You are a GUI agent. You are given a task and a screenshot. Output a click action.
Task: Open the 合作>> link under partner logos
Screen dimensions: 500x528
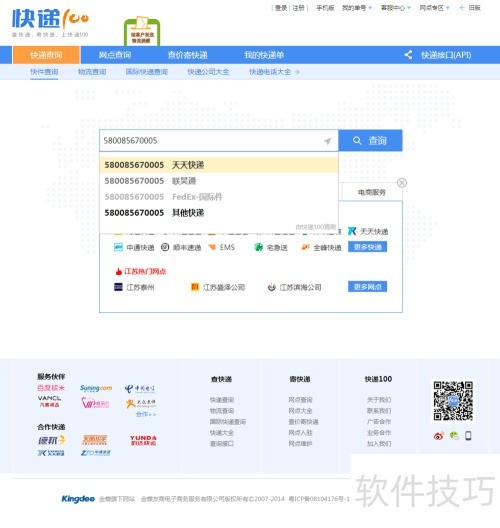click(x=146, y=414)
